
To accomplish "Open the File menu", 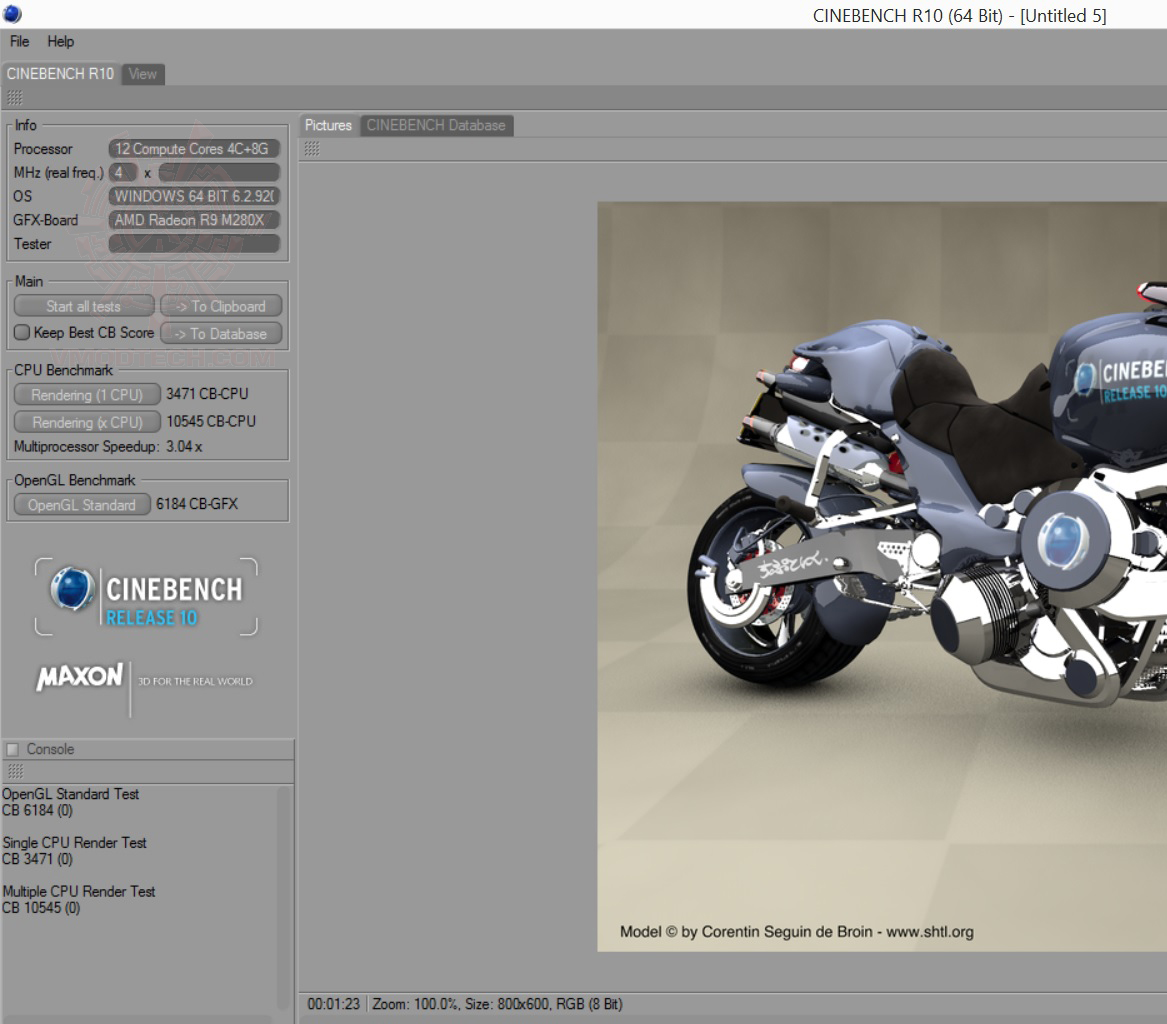I will coord(19,42).
